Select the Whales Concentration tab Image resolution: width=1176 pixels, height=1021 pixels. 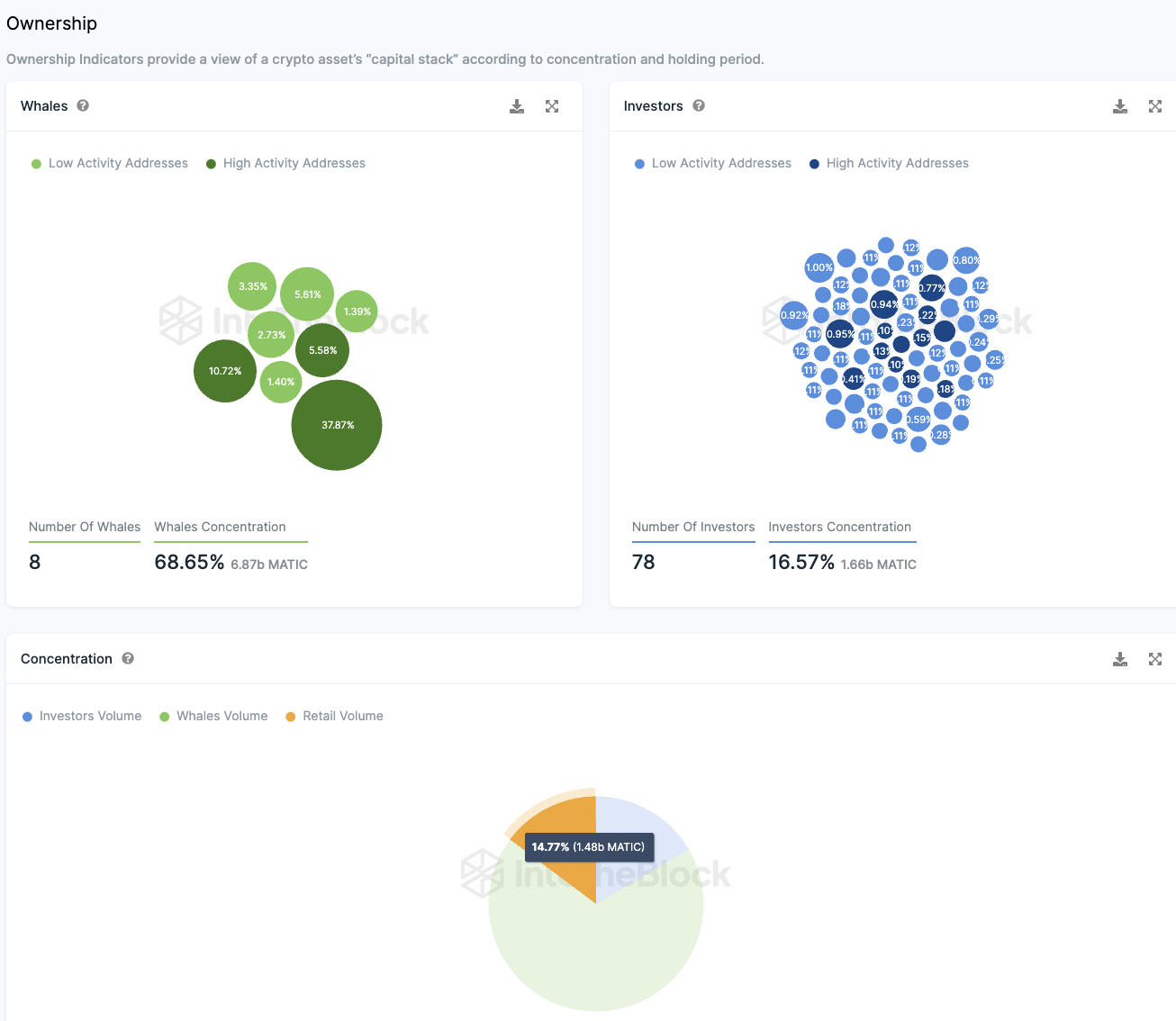[x=220, y=527]
